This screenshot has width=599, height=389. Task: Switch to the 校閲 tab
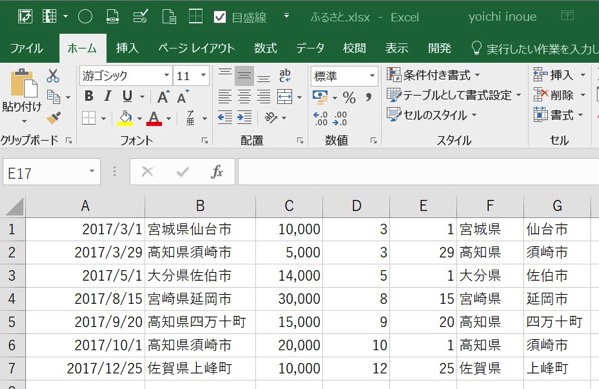pos(354,48)
